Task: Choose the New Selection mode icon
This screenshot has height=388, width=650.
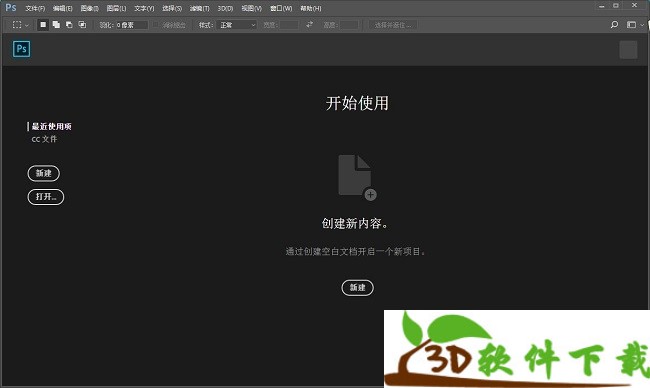Action: click(x=43, y=25)
